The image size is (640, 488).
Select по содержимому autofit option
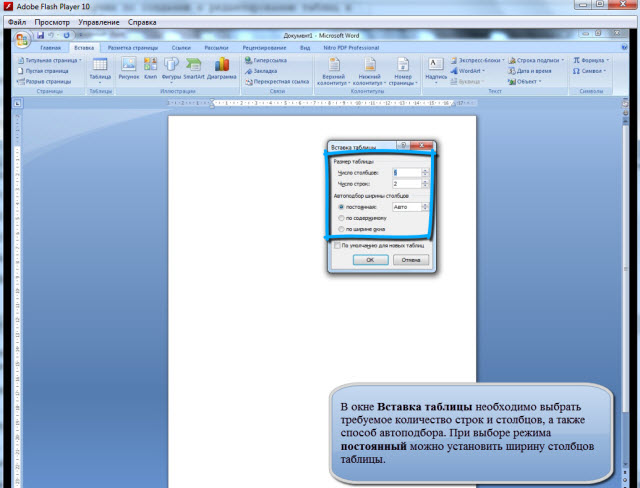coord(362,218)
